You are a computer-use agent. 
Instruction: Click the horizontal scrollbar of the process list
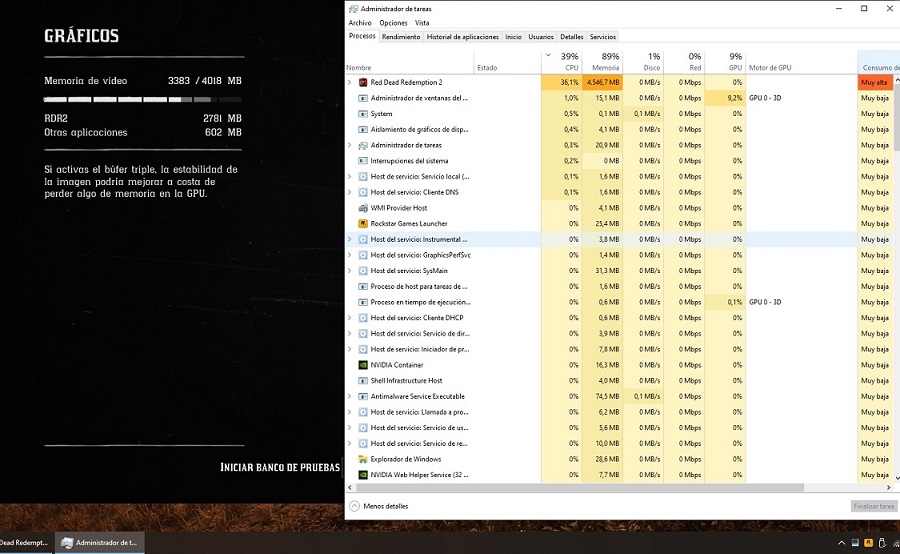[x=600, y=487]
